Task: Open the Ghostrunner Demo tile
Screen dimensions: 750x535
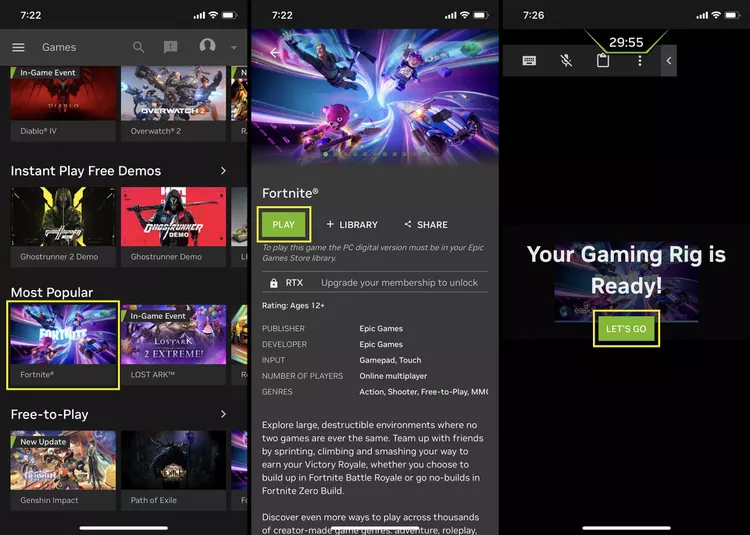Action: [173, 227]
